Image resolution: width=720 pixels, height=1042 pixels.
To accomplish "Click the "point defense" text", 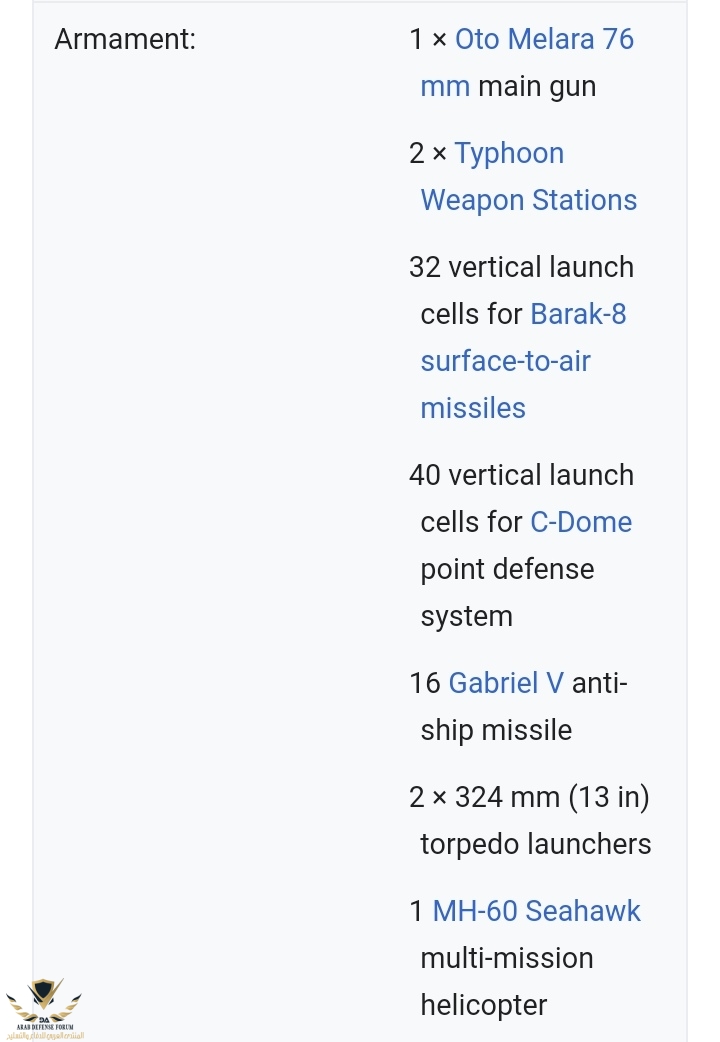I will [x=507, y=570].
